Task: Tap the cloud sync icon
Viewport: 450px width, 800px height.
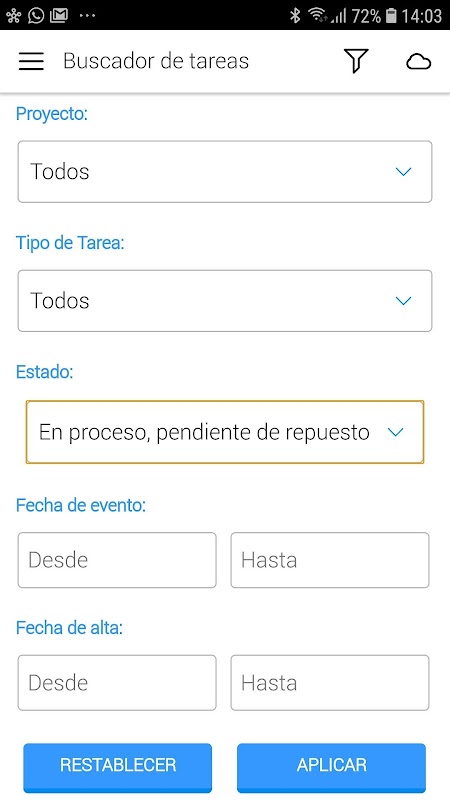Action: click(x=418, y=62)
